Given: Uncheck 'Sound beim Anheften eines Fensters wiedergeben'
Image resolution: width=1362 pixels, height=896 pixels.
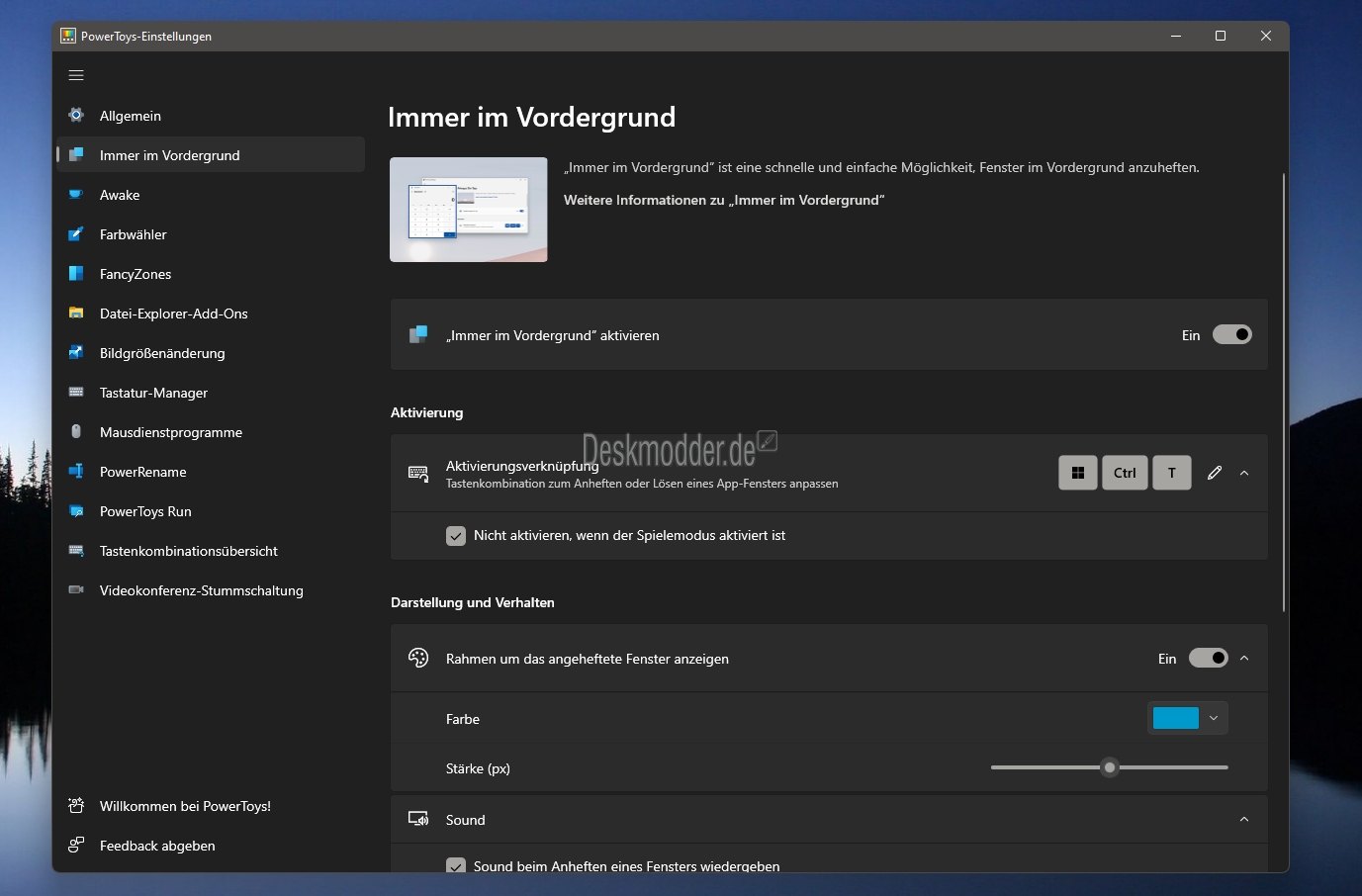Looking at the screenshot, I should pyautogui.click(x=456, y=864).
